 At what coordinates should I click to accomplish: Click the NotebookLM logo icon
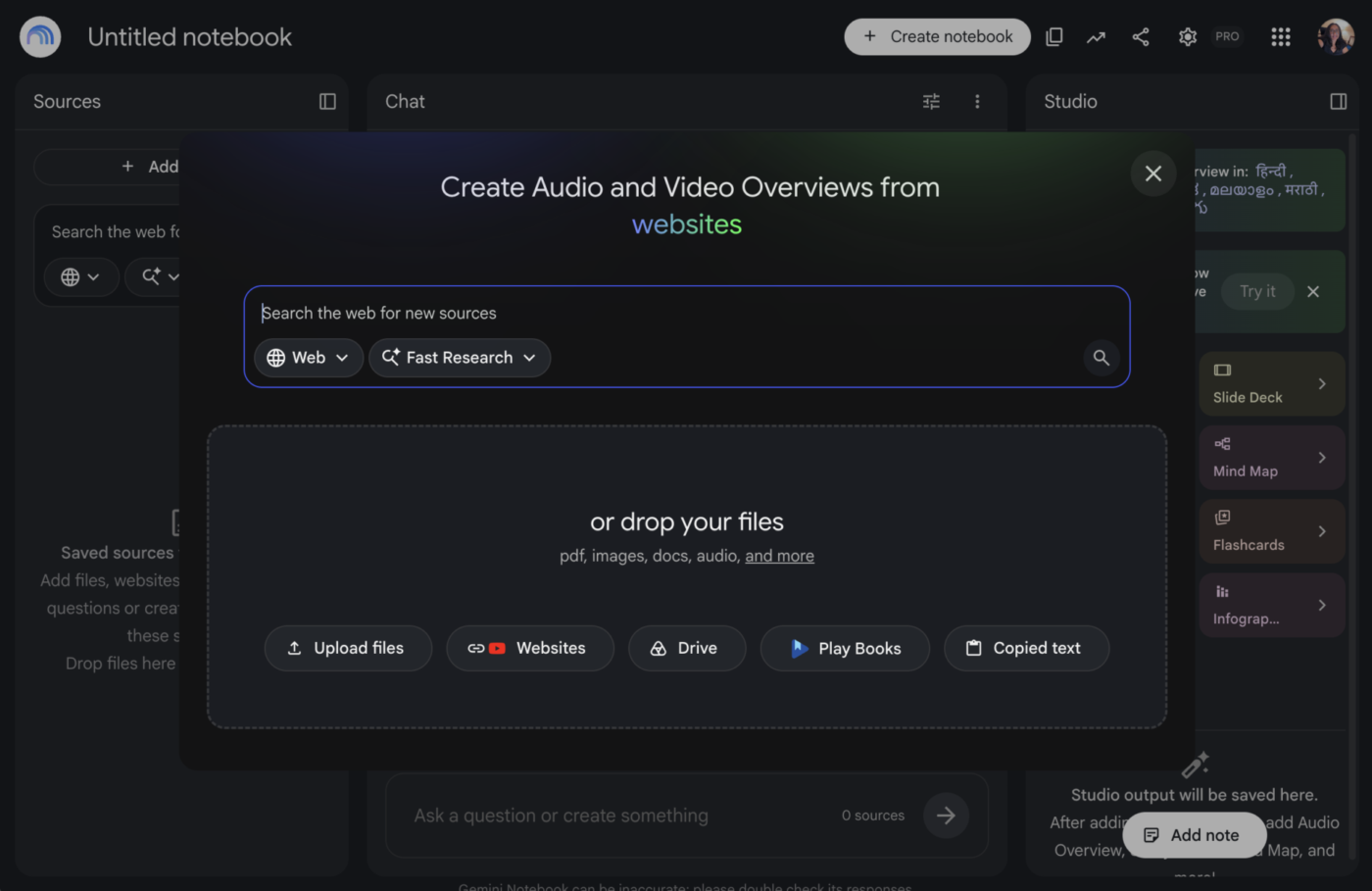(40, 37)
